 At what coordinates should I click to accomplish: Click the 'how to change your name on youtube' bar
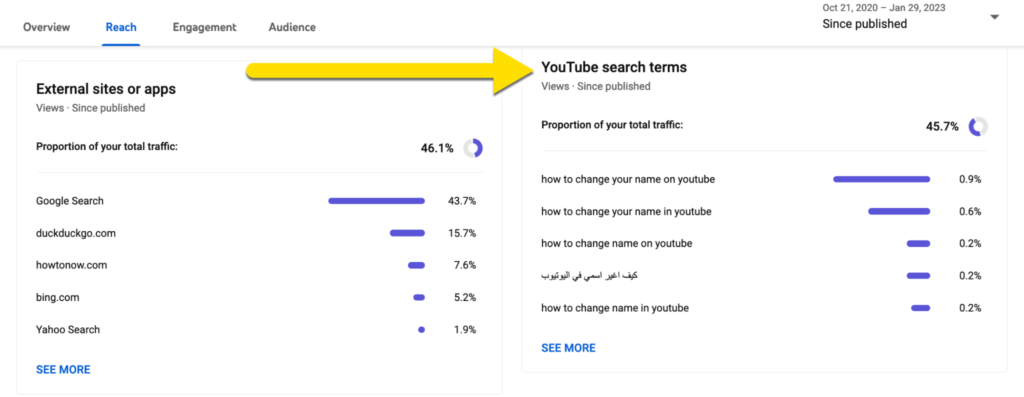[882, 179]
